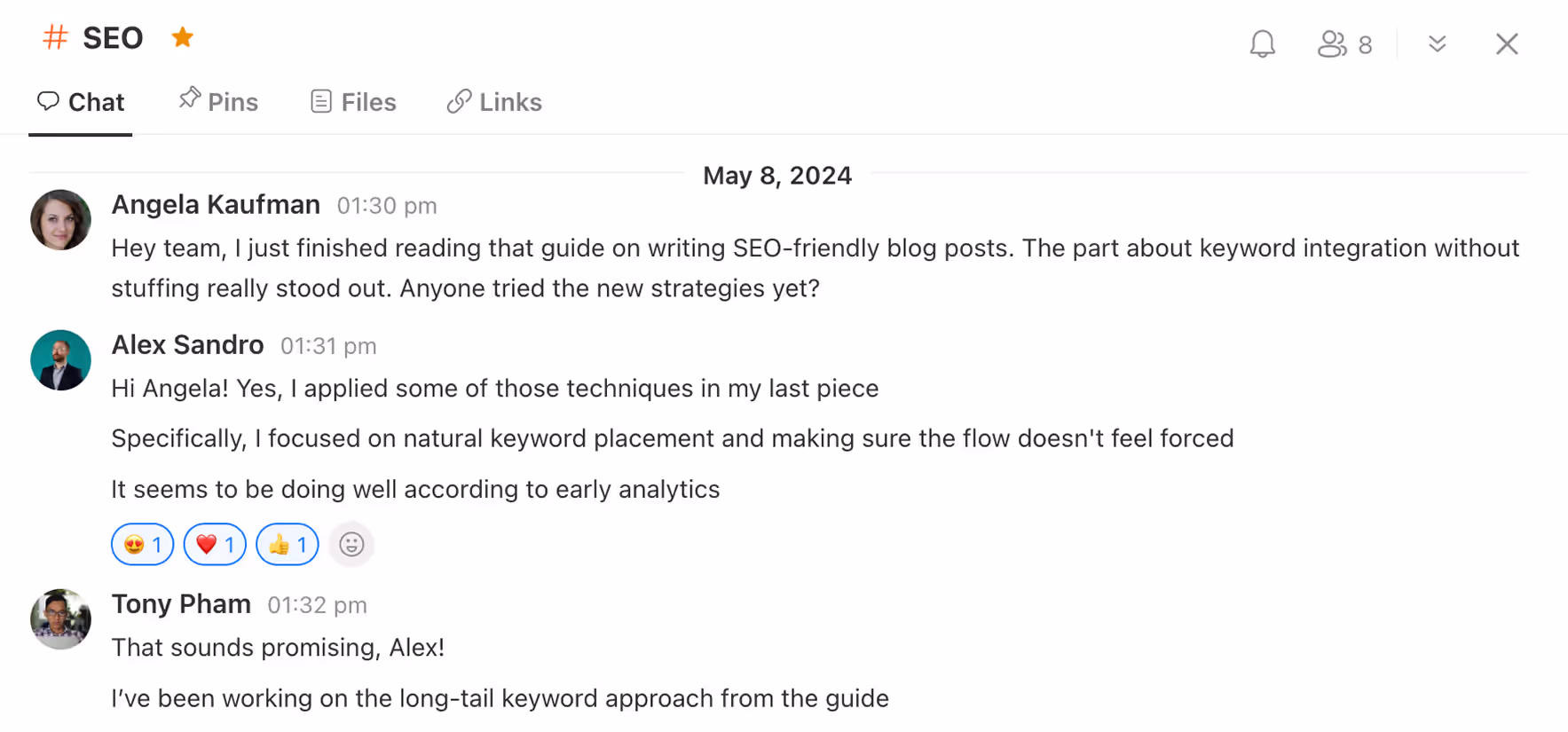Open the channel members list

coord(1344,43)
